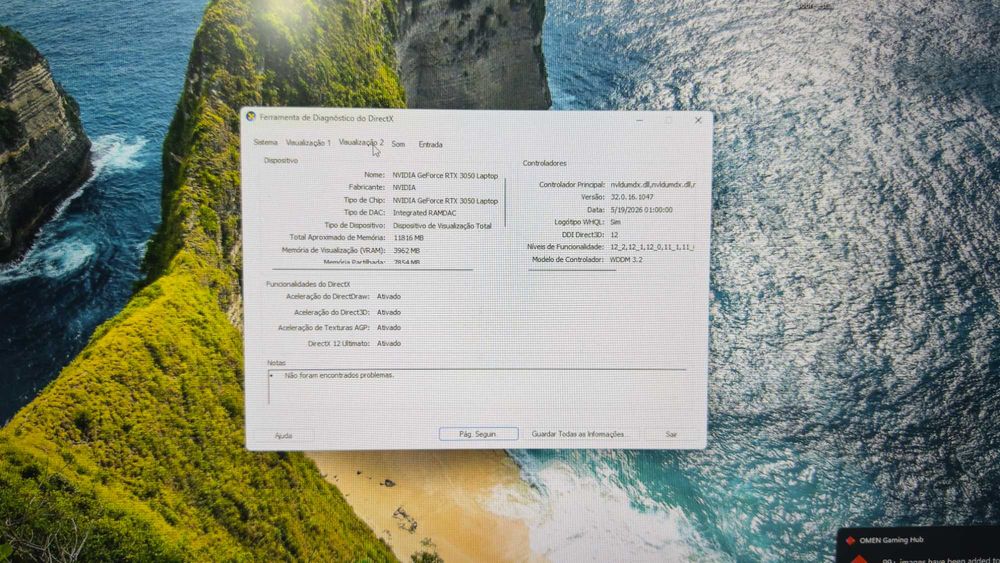Select the Visualização 2 tab
Image resolution: width=1000 pixels, height=563 pixels.
[x=361, y=142]
